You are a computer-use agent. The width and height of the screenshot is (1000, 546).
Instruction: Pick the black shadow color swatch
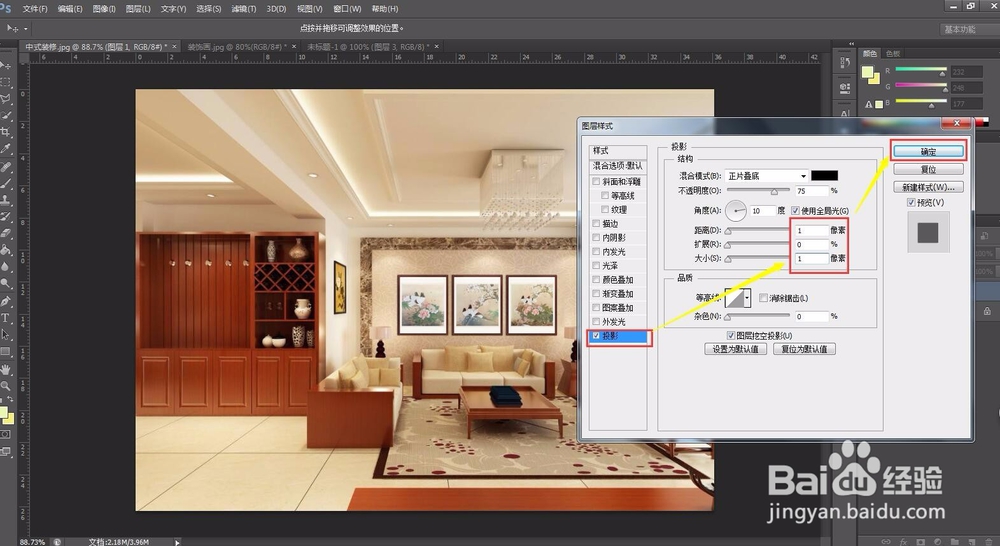825,175
